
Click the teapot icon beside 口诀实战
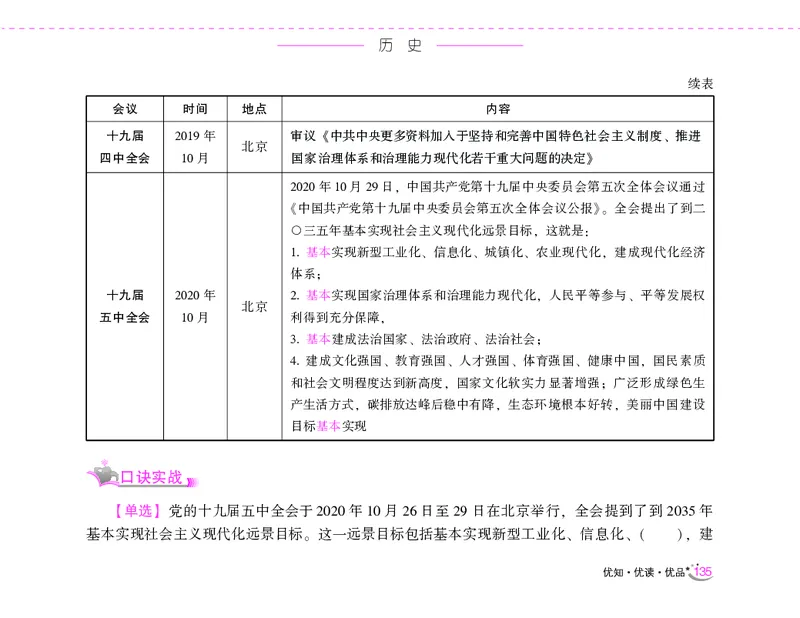point(104,473)
